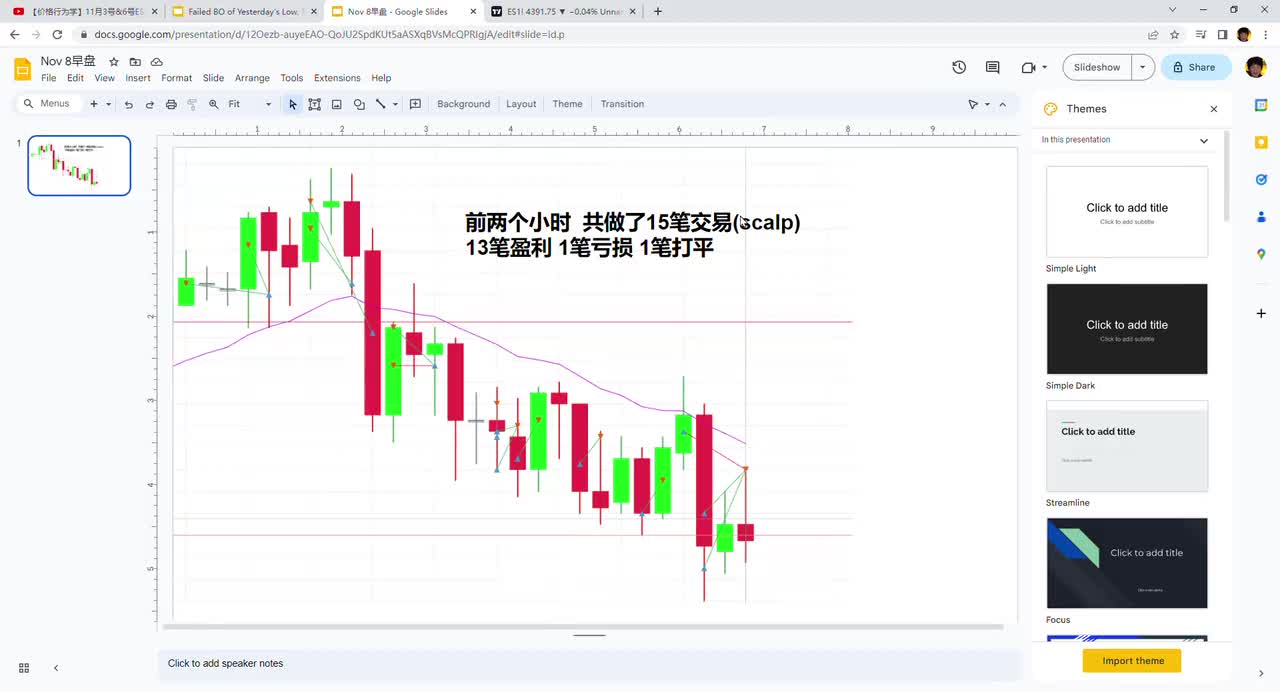
Task: Select the Simple Light theme
Action: [1127, 212]
